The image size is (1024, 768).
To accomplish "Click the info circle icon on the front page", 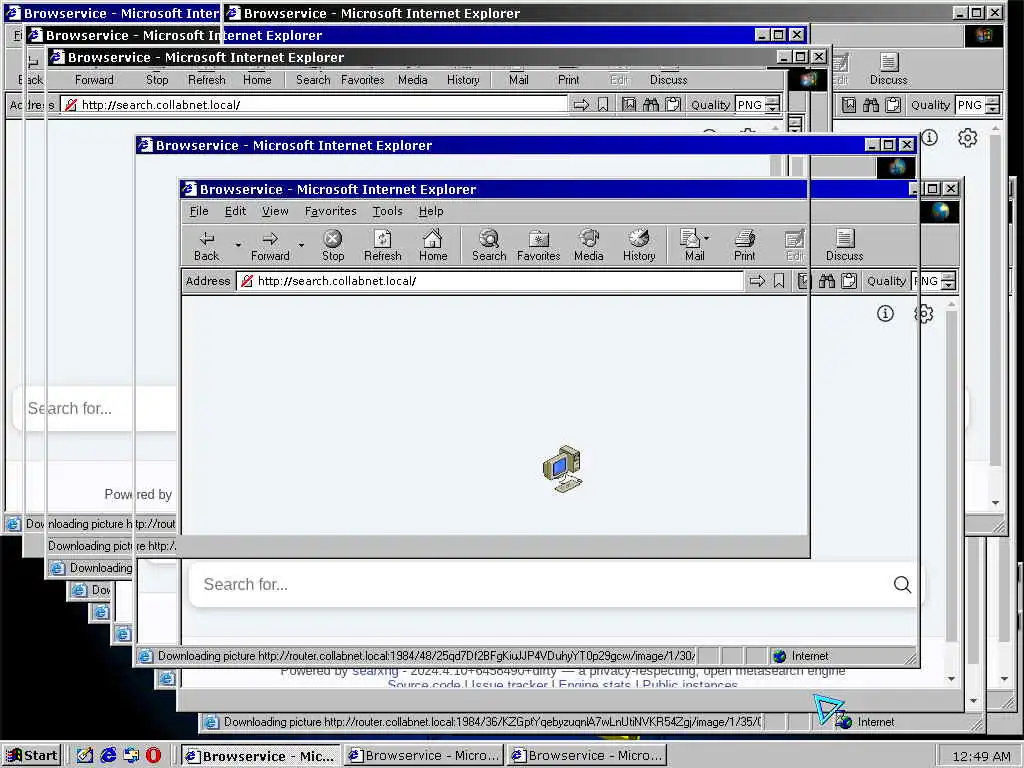I will (885, 313).
